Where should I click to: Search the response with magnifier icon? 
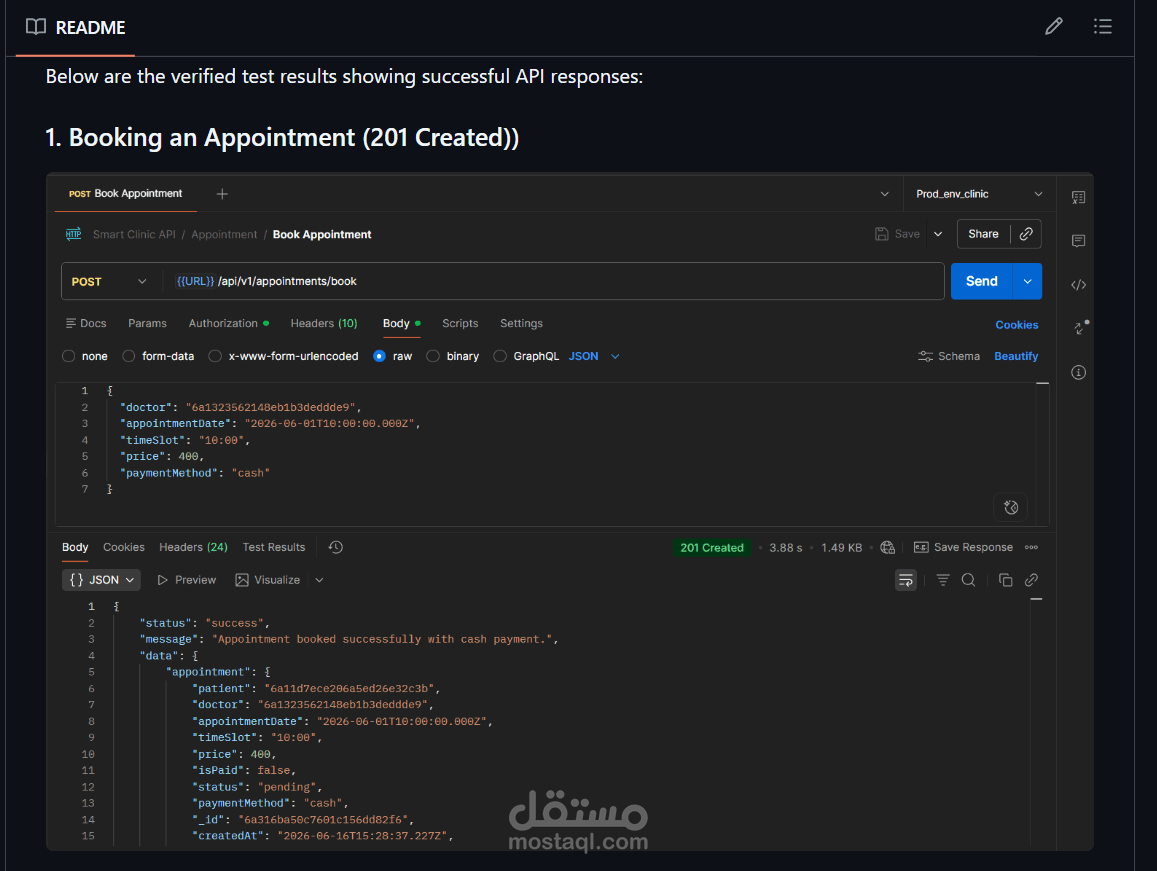click(x=969, y=580)
